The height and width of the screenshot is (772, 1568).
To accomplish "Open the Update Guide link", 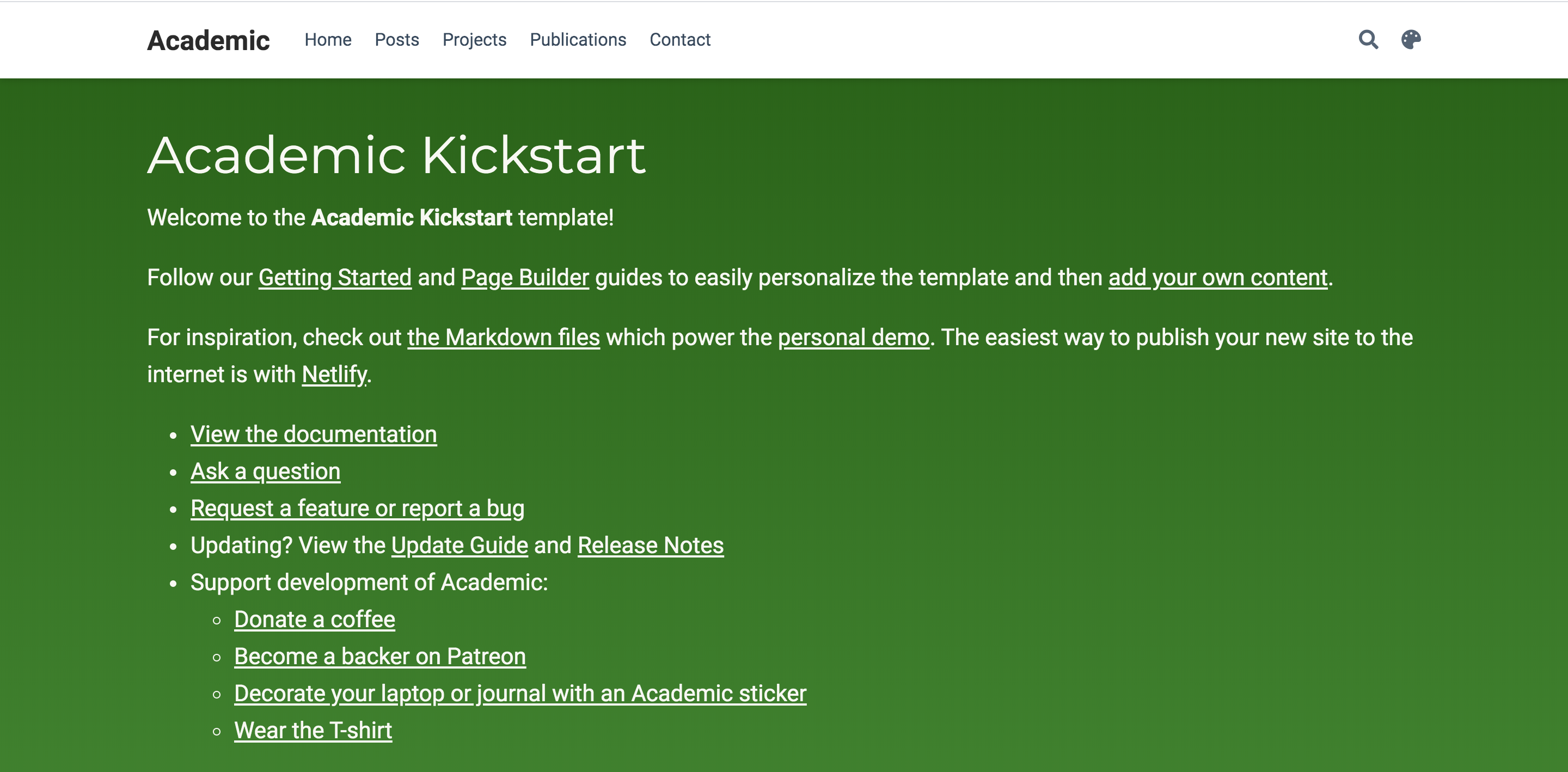I will coord(460,546).
